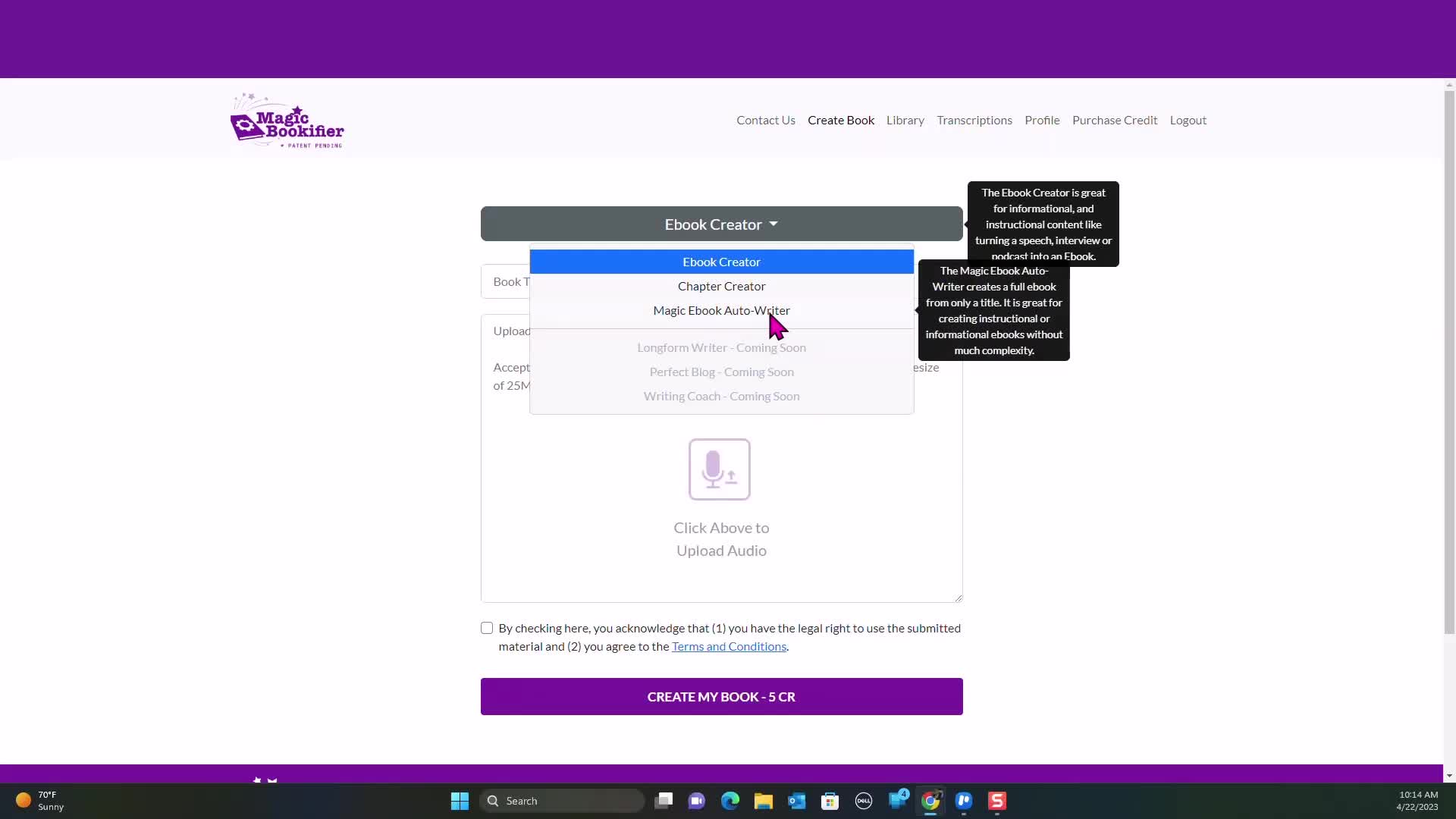Click the scrollbar up arrow
Viewport: 1456px width, 819px height.
click(1449, 84)
